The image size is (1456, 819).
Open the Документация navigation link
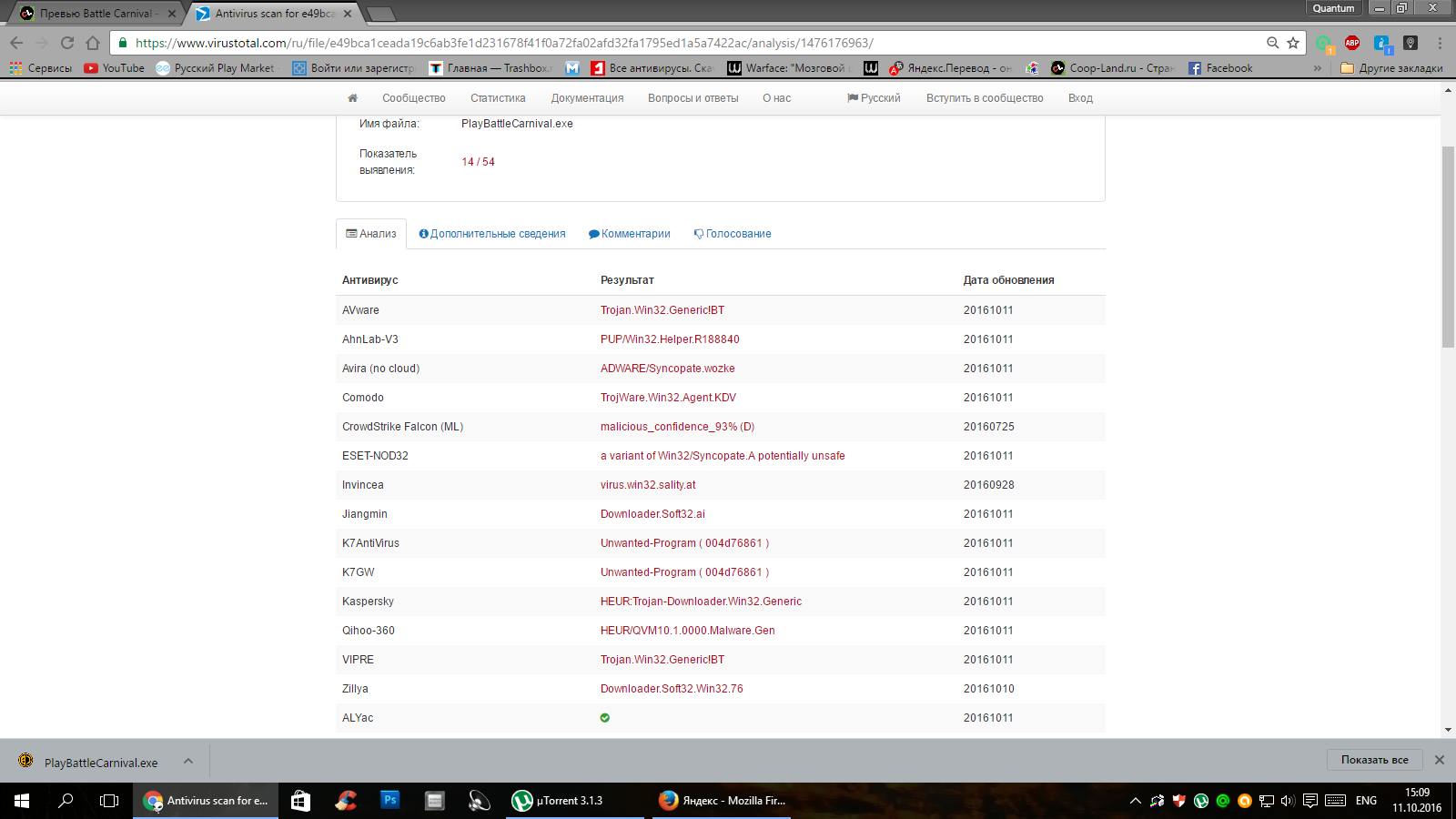pos(587,98)
